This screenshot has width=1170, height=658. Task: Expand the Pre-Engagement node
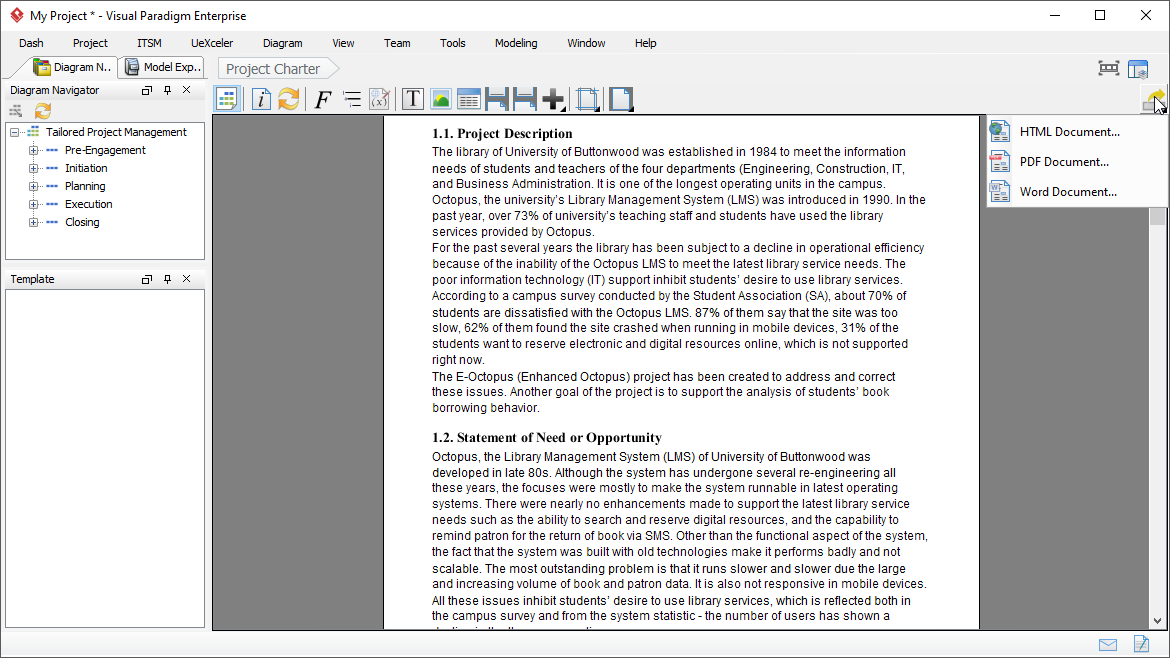(33, 150)
